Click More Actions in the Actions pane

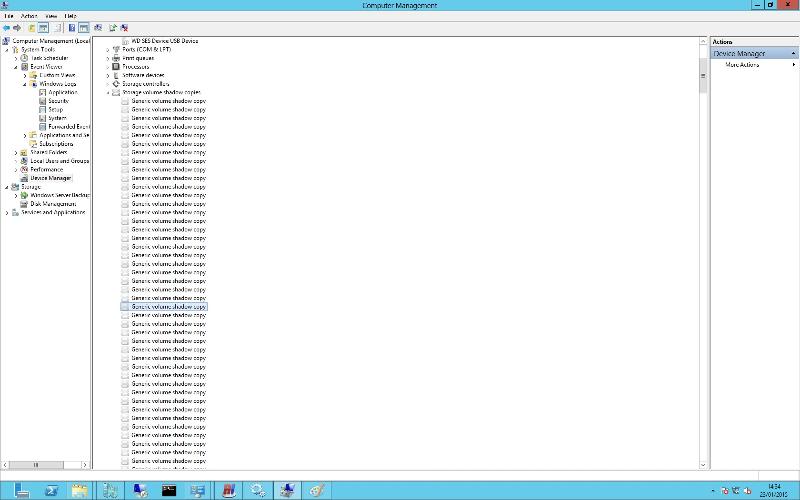pyautogui.click(x=742, y=65)
